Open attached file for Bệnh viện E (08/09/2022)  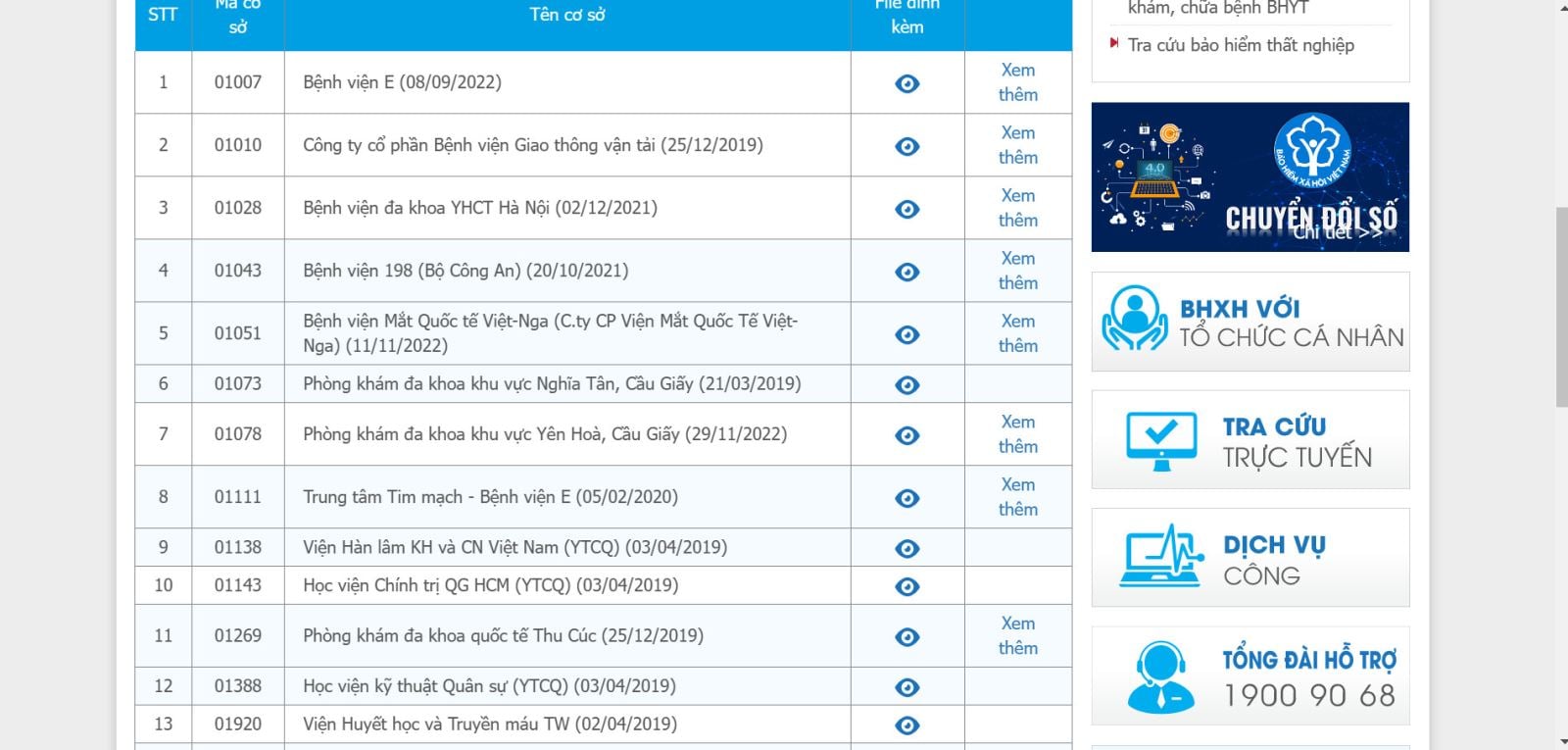[x=907, y=83]
